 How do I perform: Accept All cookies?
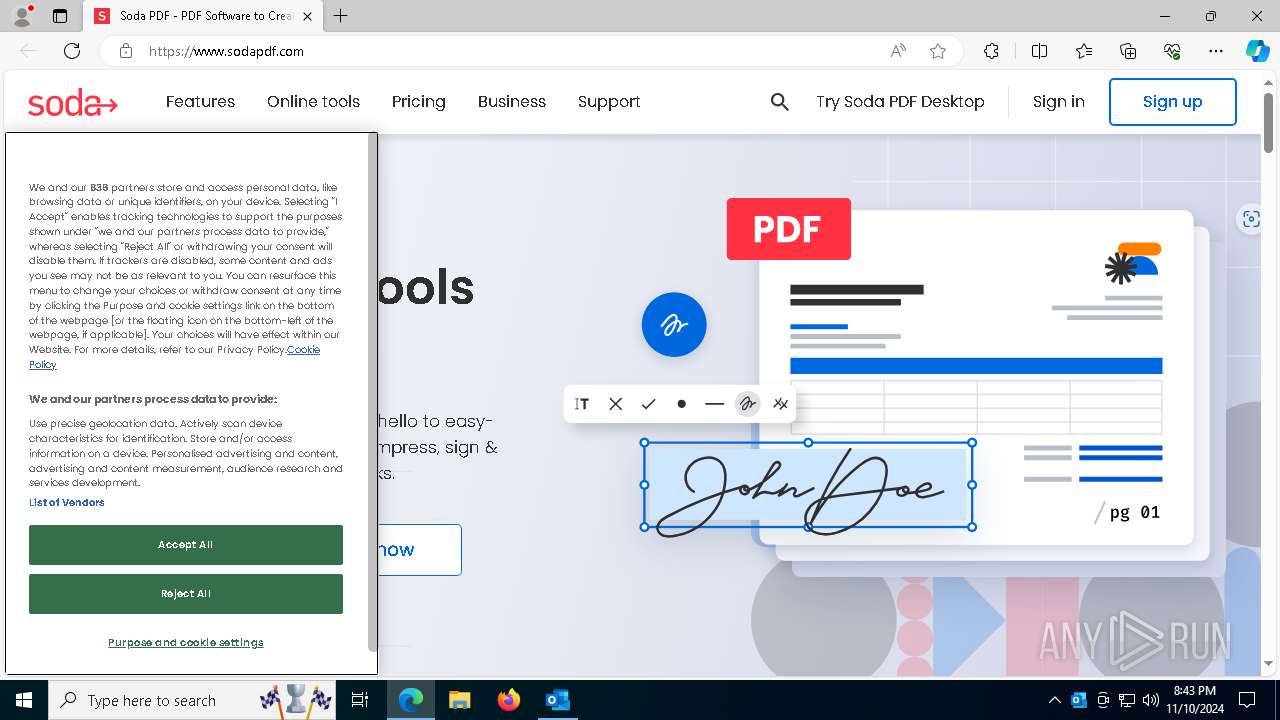(186, 545)
